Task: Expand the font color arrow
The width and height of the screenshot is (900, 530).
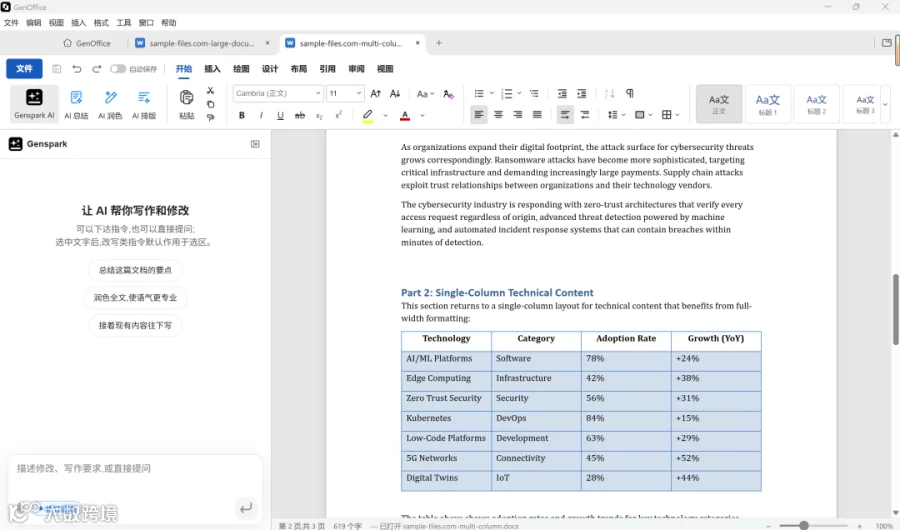Action: [422, 115]
